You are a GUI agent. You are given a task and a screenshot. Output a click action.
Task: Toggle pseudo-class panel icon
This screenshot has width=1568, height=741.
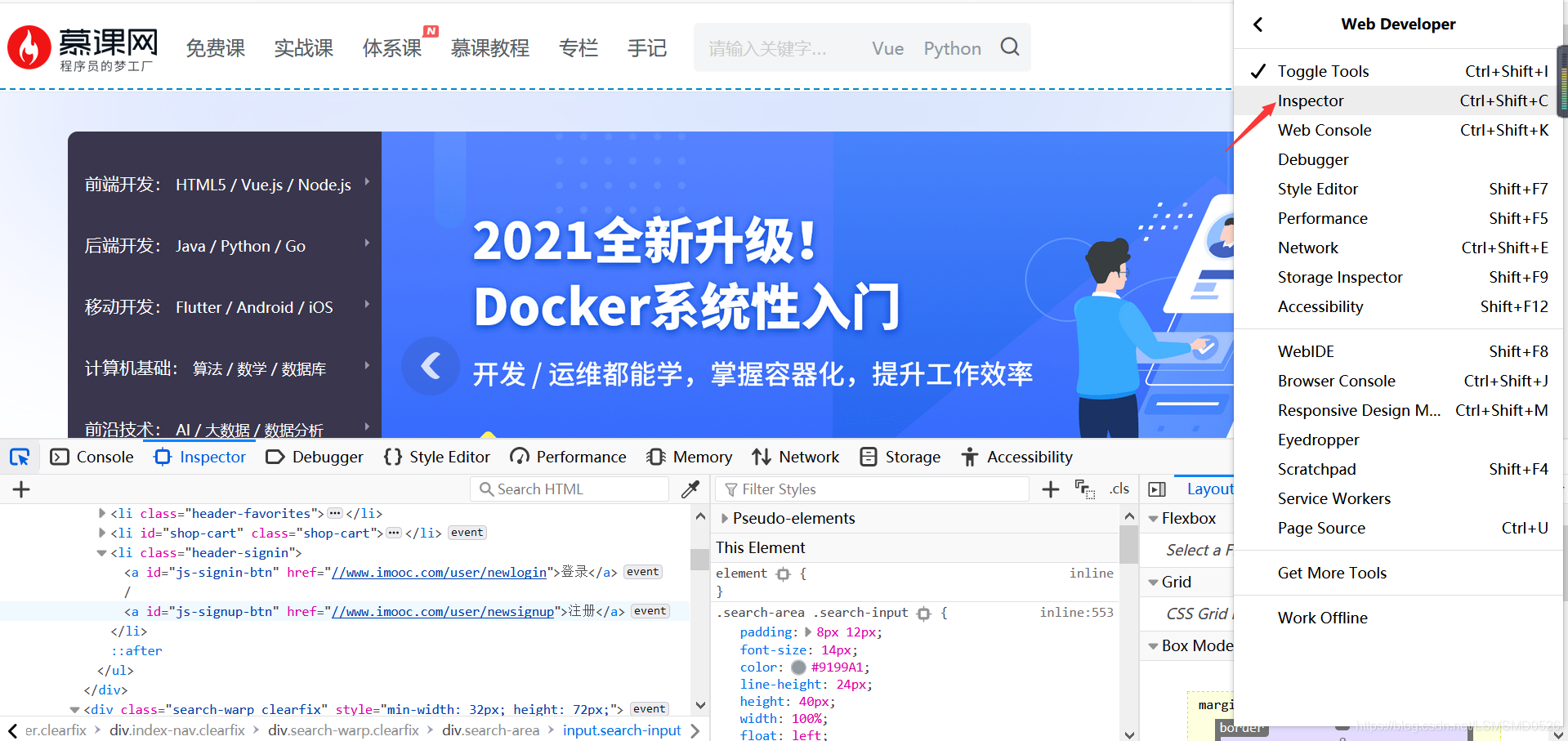pyautogui.click(x=1085, y=489)
